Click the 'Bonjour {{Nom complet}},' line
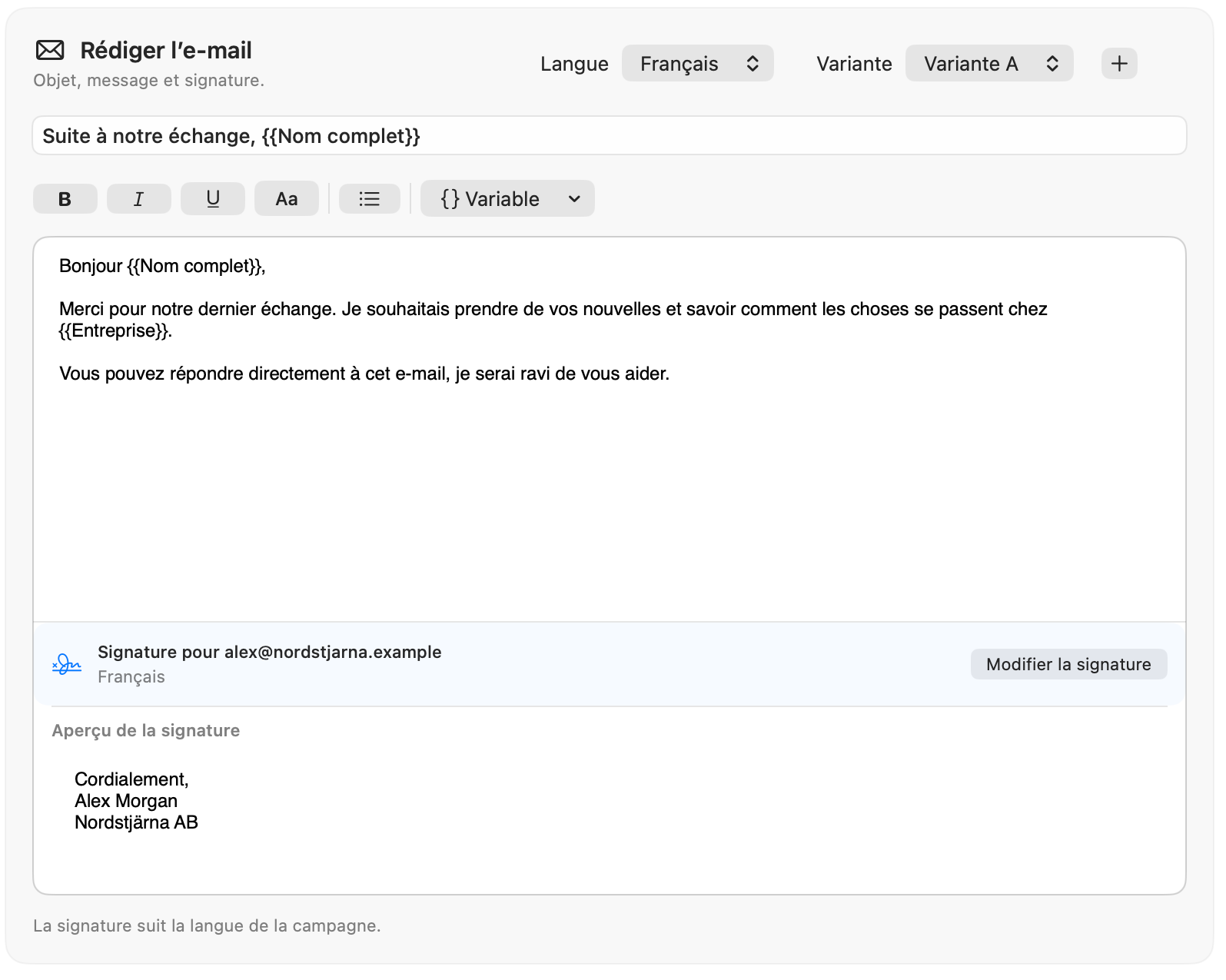1226x980 pixels. point(162,266)
